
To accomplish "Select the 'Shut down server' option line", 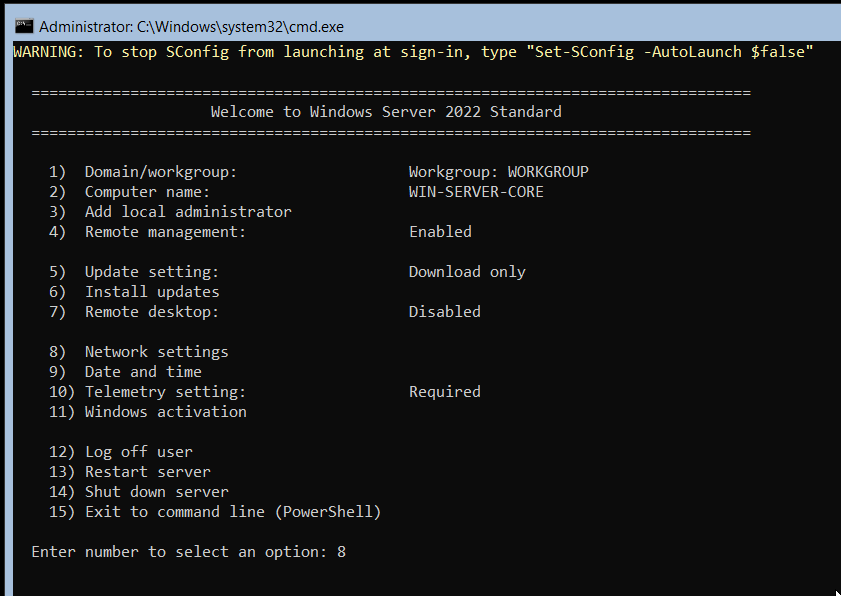I will (x=138, y=492).
